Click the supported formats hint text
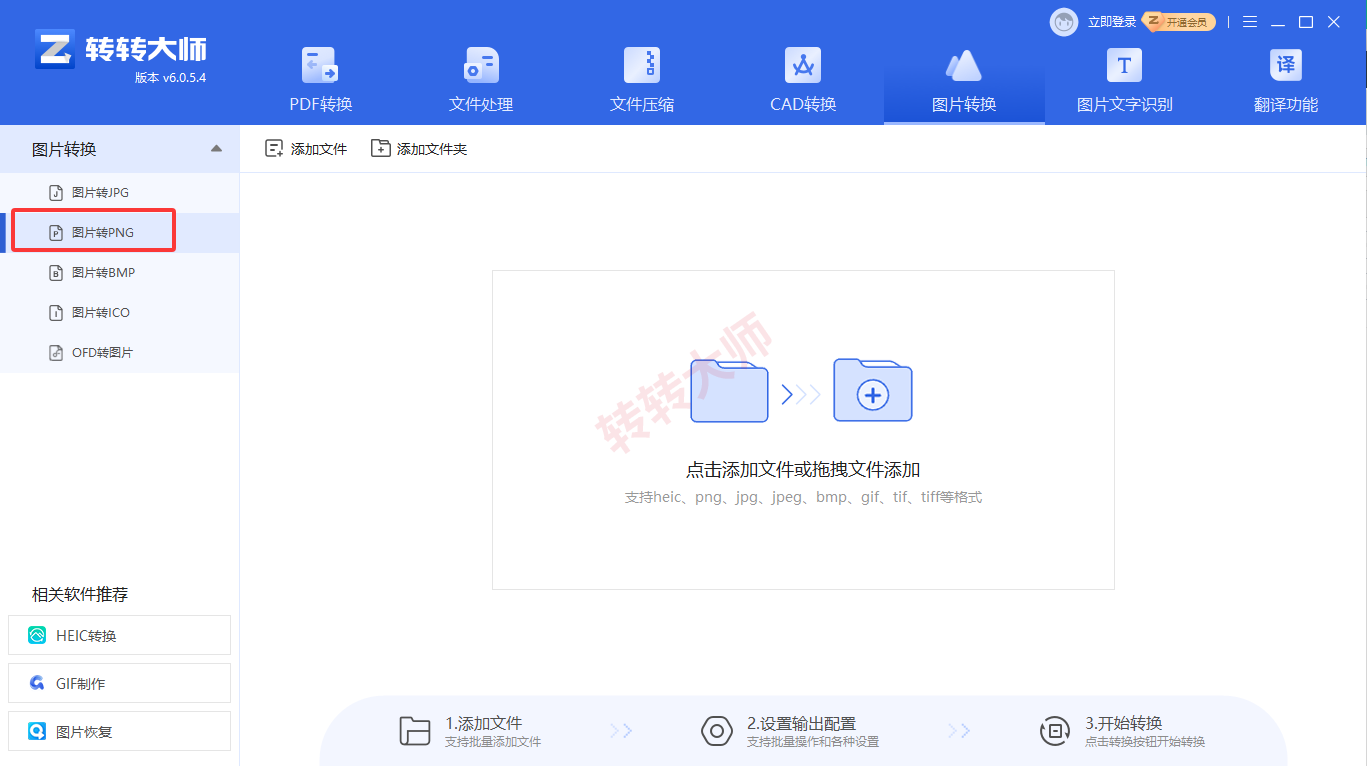Viewport: 1367px width, 766px height. pyautogui.click(x=803, y=497)
